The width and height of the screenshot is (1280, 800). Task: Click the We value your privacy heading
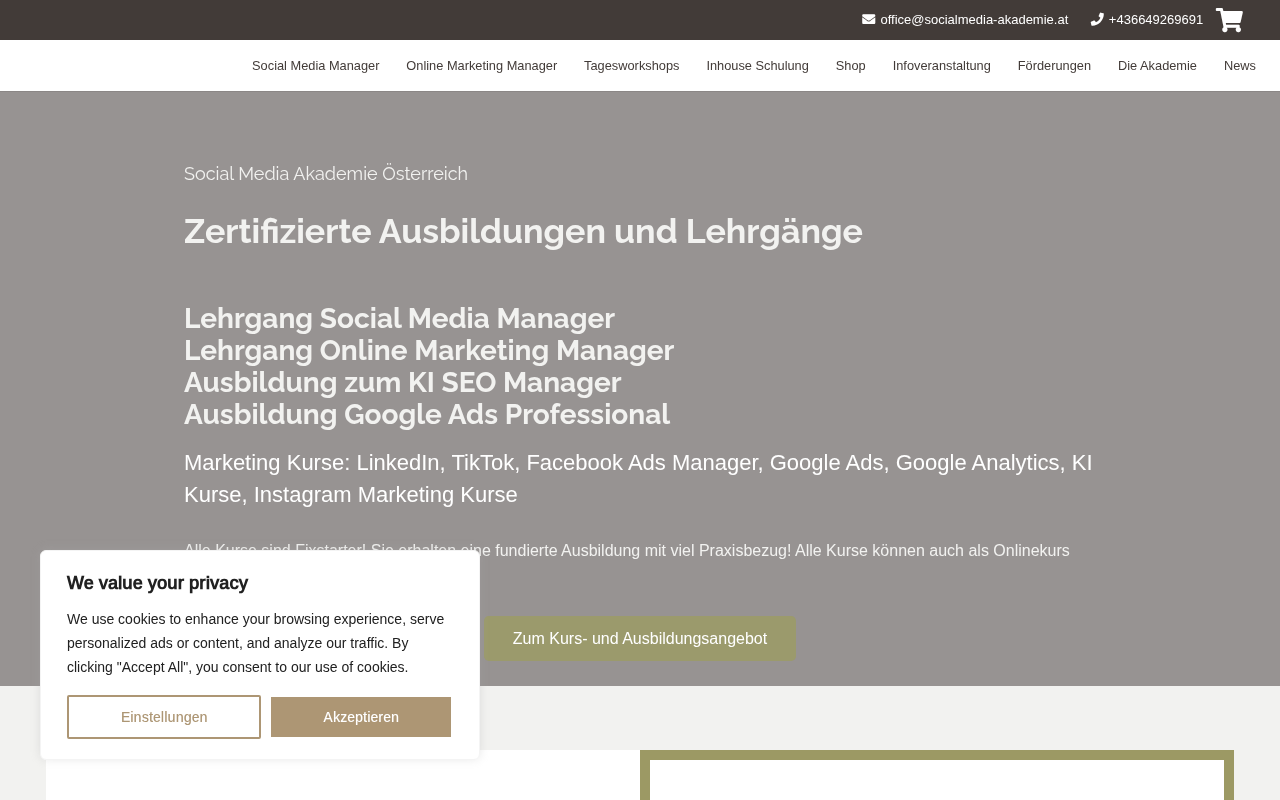(157, 583)
